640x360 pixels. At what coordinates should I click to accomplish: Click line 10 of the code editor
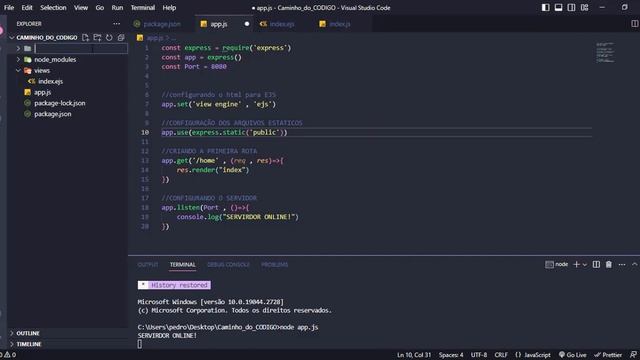coord(376,132)
